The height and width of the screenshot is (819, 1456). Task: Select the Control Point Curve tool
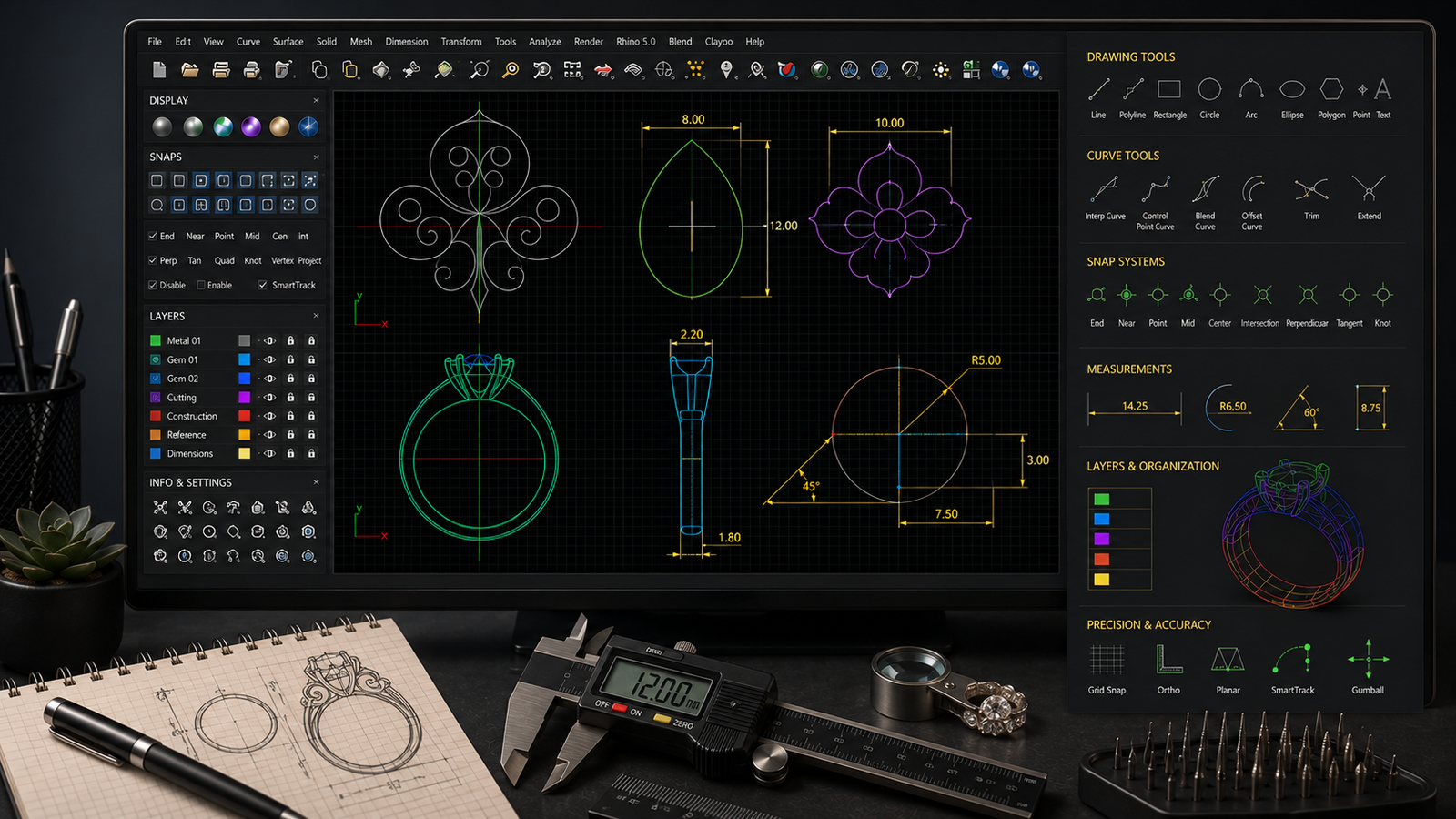click(1156, 188)
